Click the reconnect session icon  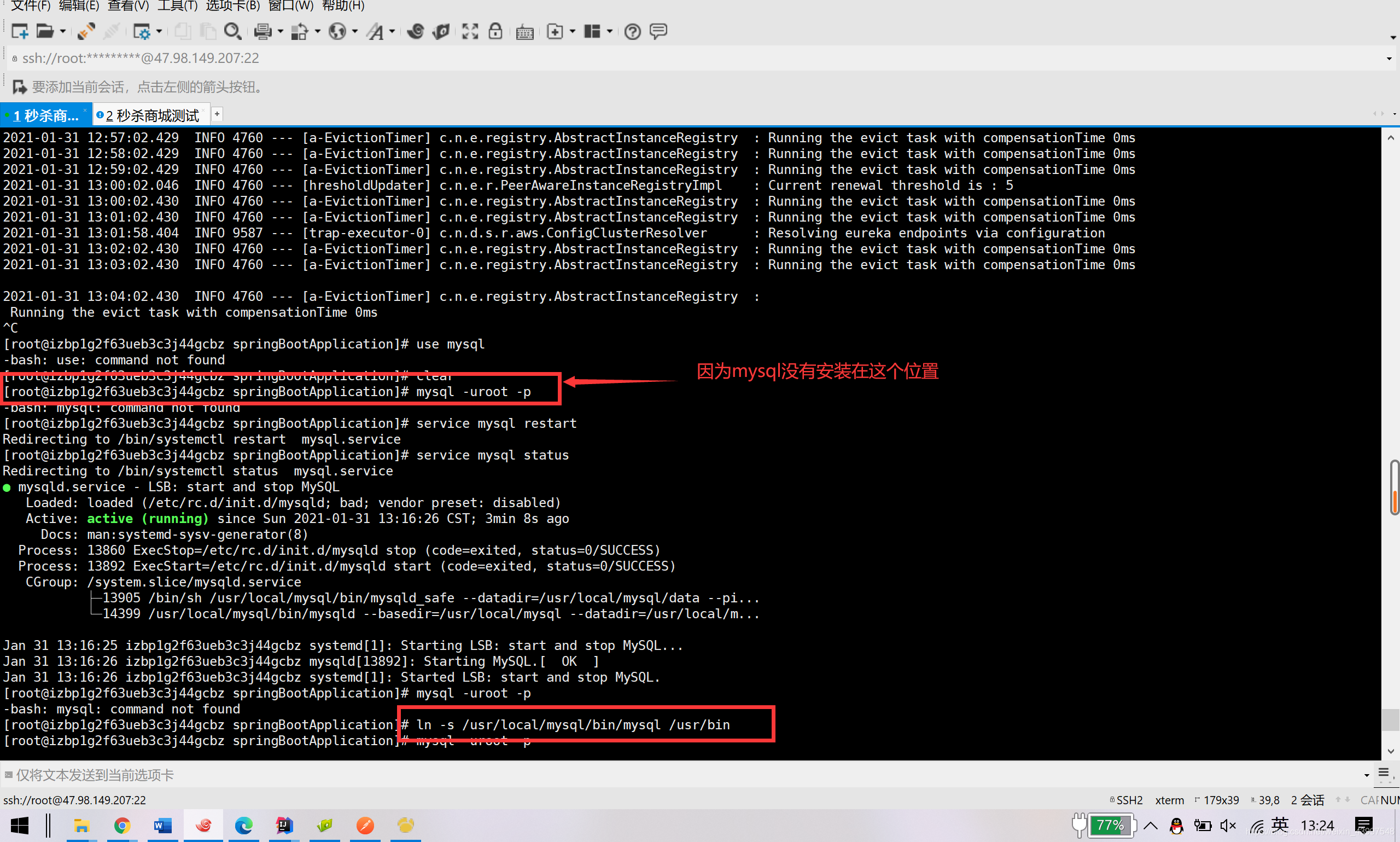(x=86, y=31)
